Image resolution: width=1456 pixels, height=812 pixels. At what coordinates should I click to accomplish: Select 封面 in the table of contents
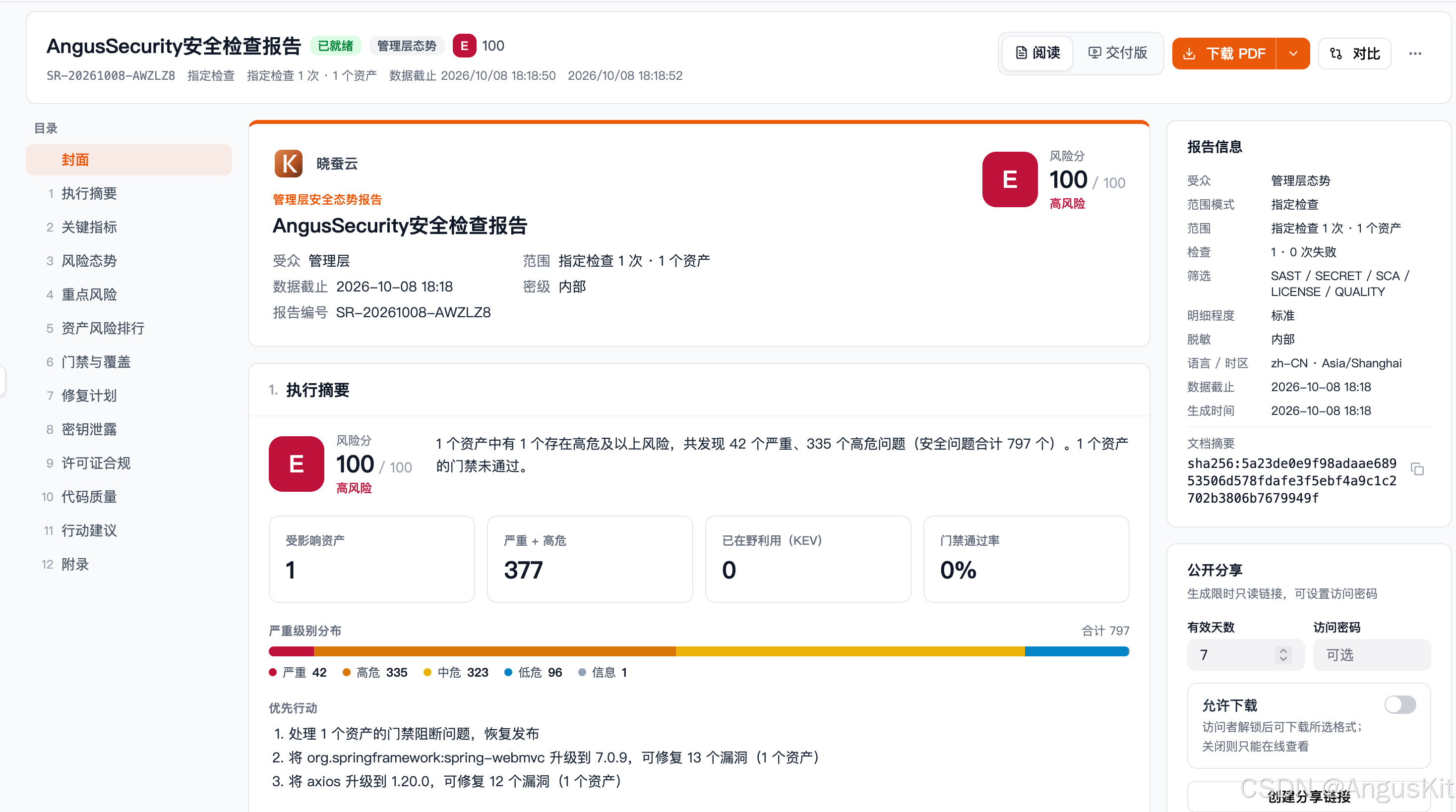click(x=129, y=160)
